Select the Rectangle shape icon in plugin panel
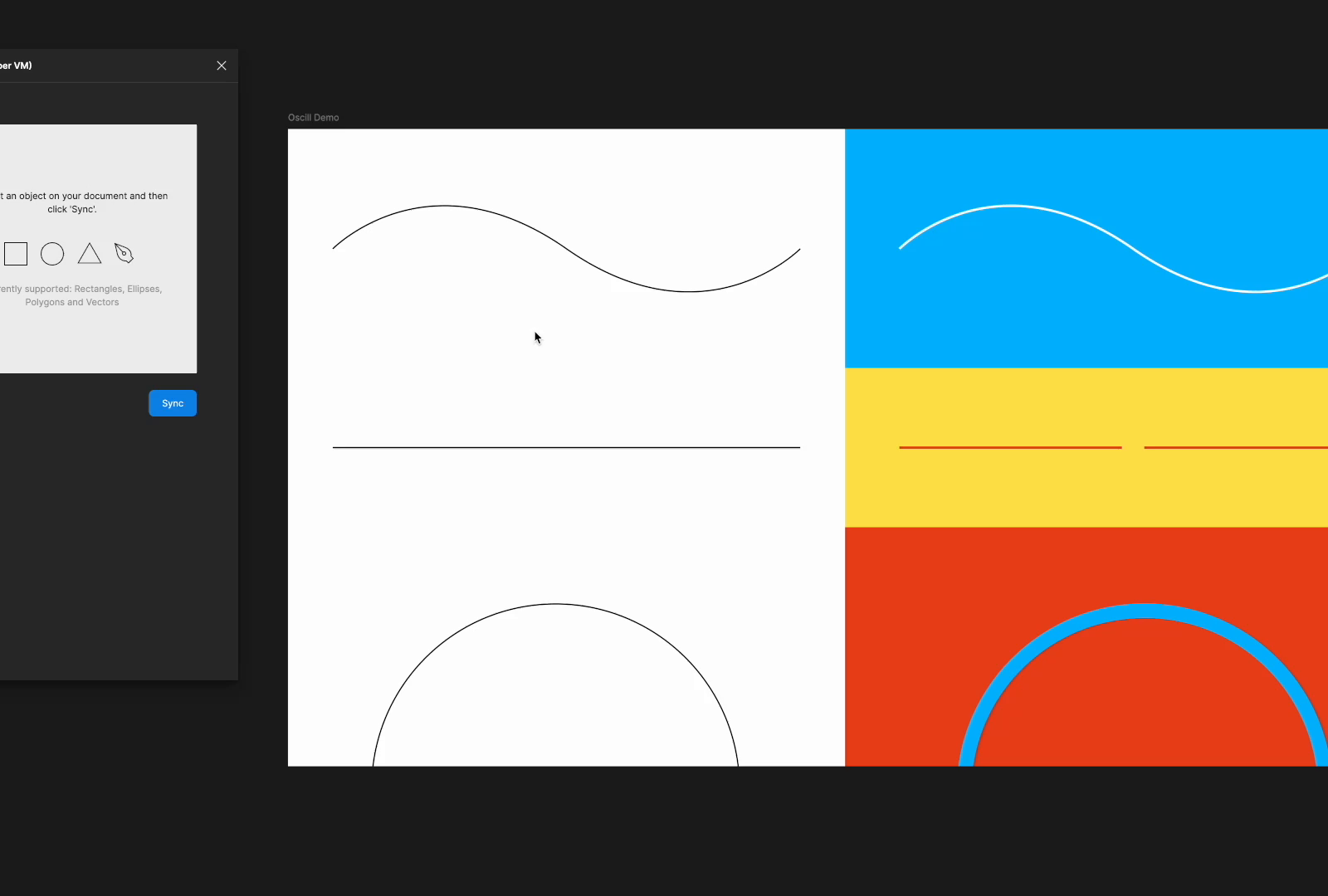The width and height of the screenshot is (1328, 896). point(16,253)
